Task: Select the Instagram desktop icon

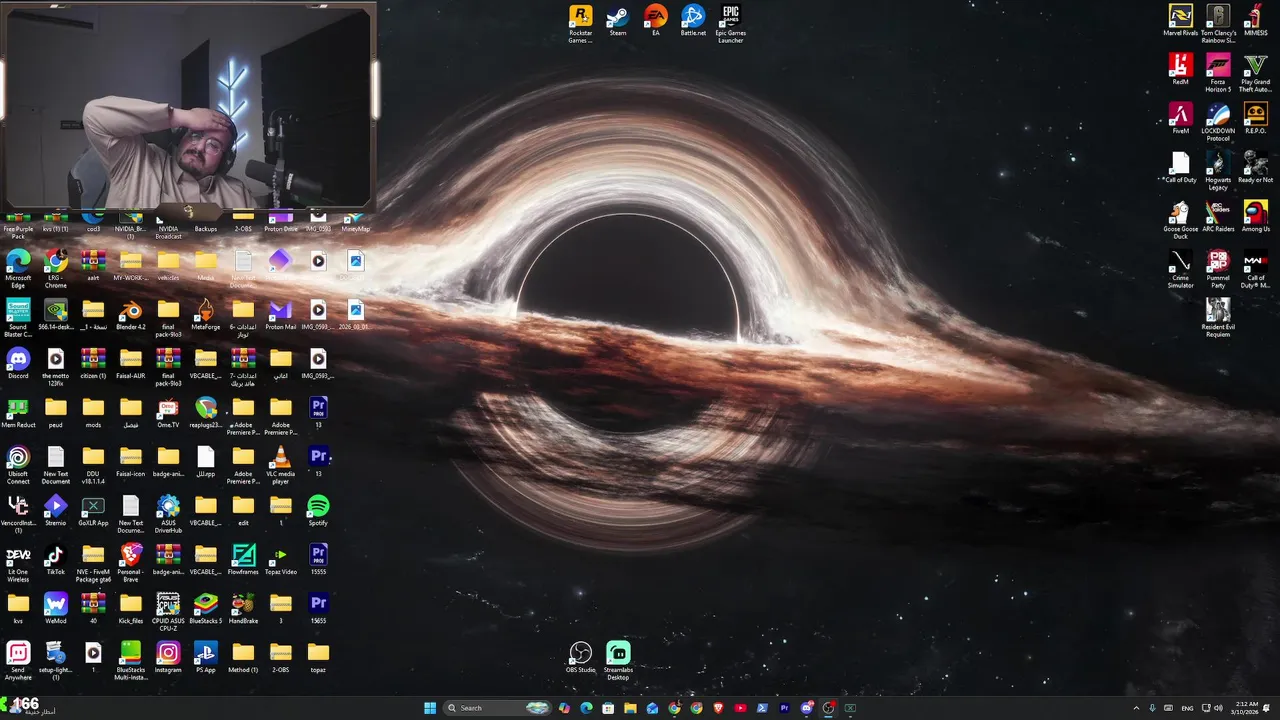Action: (x=168, y=657)
